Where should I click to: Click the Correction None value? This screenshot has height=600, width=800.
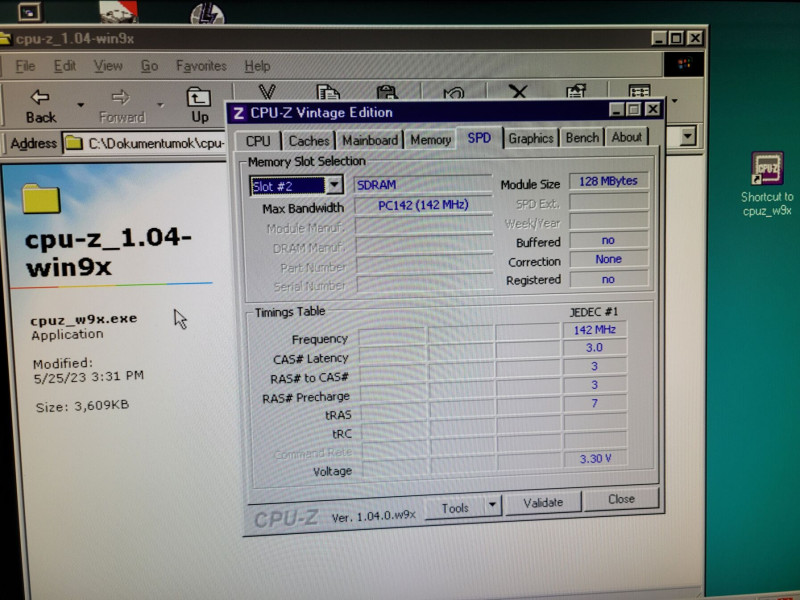[x=609, y=259]
